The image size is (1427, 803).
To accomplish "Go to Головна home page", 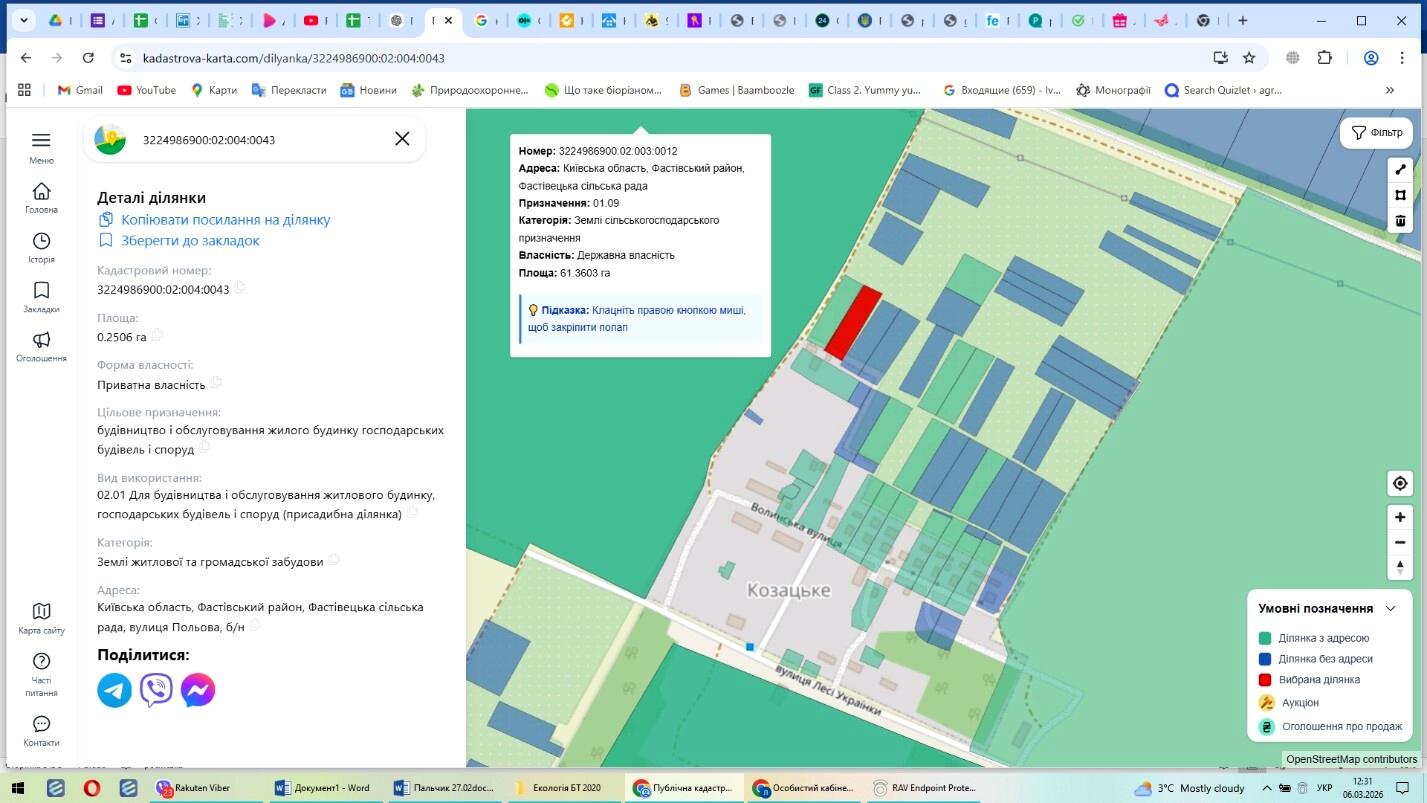I will tap(41, 197).
